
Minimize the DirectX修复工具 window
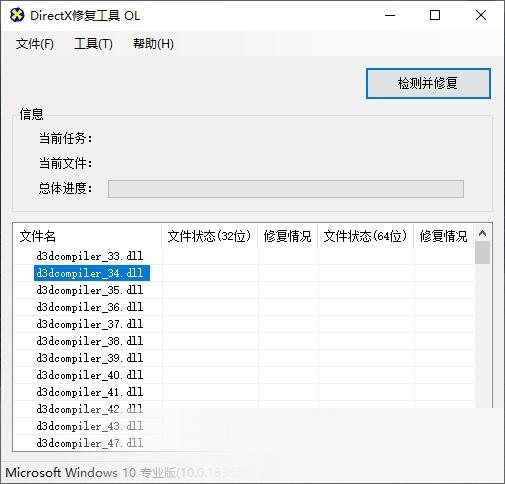(390, 15)
